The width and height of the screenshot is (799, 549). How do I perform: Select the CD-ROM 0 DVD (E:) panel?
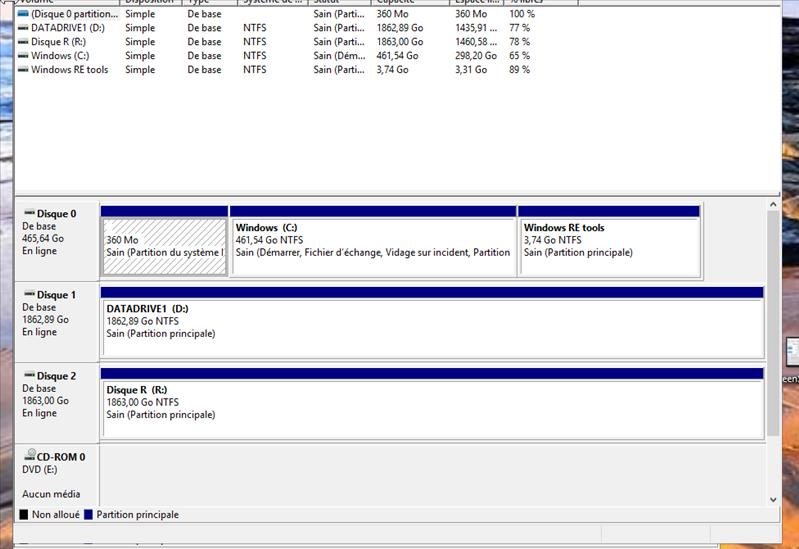[57, 476]
